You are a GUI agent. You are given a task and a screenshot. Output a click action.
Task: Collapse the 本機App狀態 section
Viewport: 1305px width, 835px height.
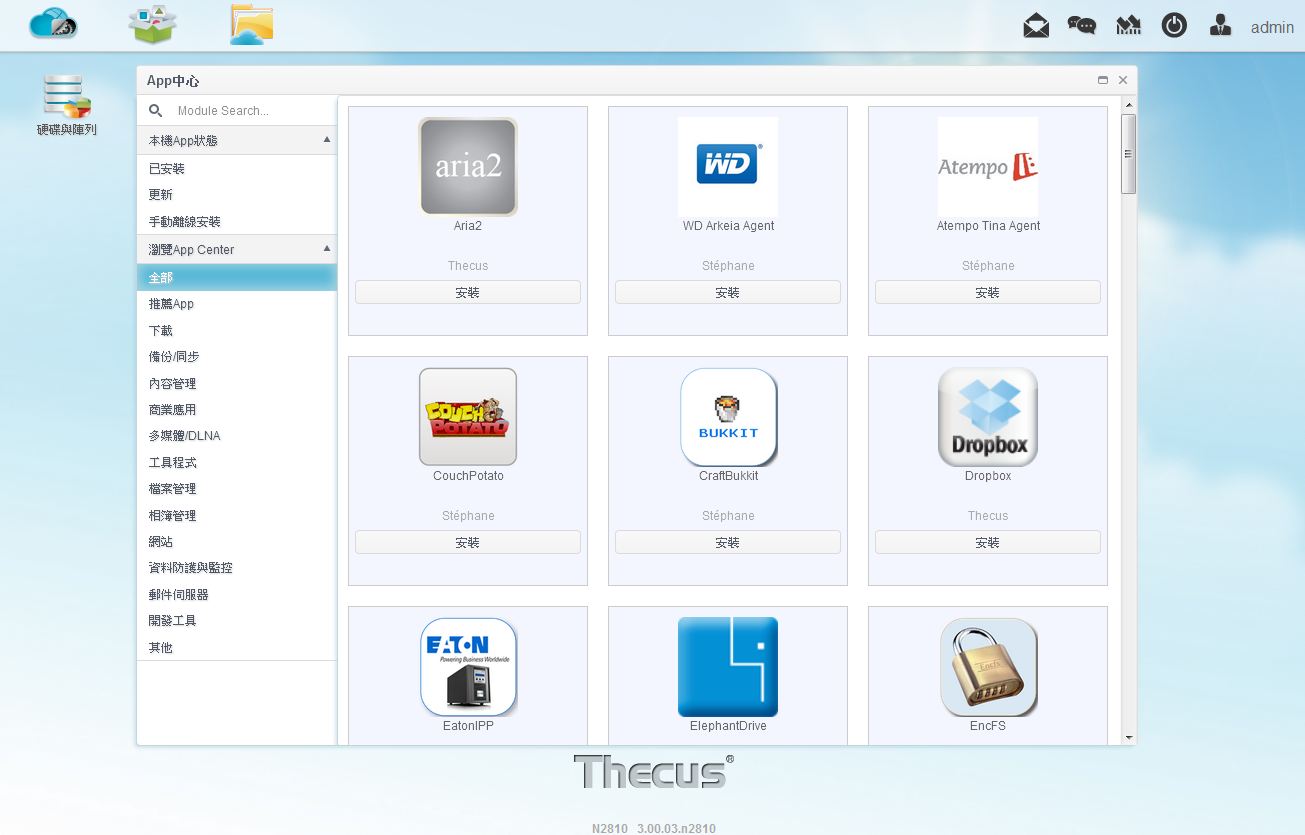326,140
